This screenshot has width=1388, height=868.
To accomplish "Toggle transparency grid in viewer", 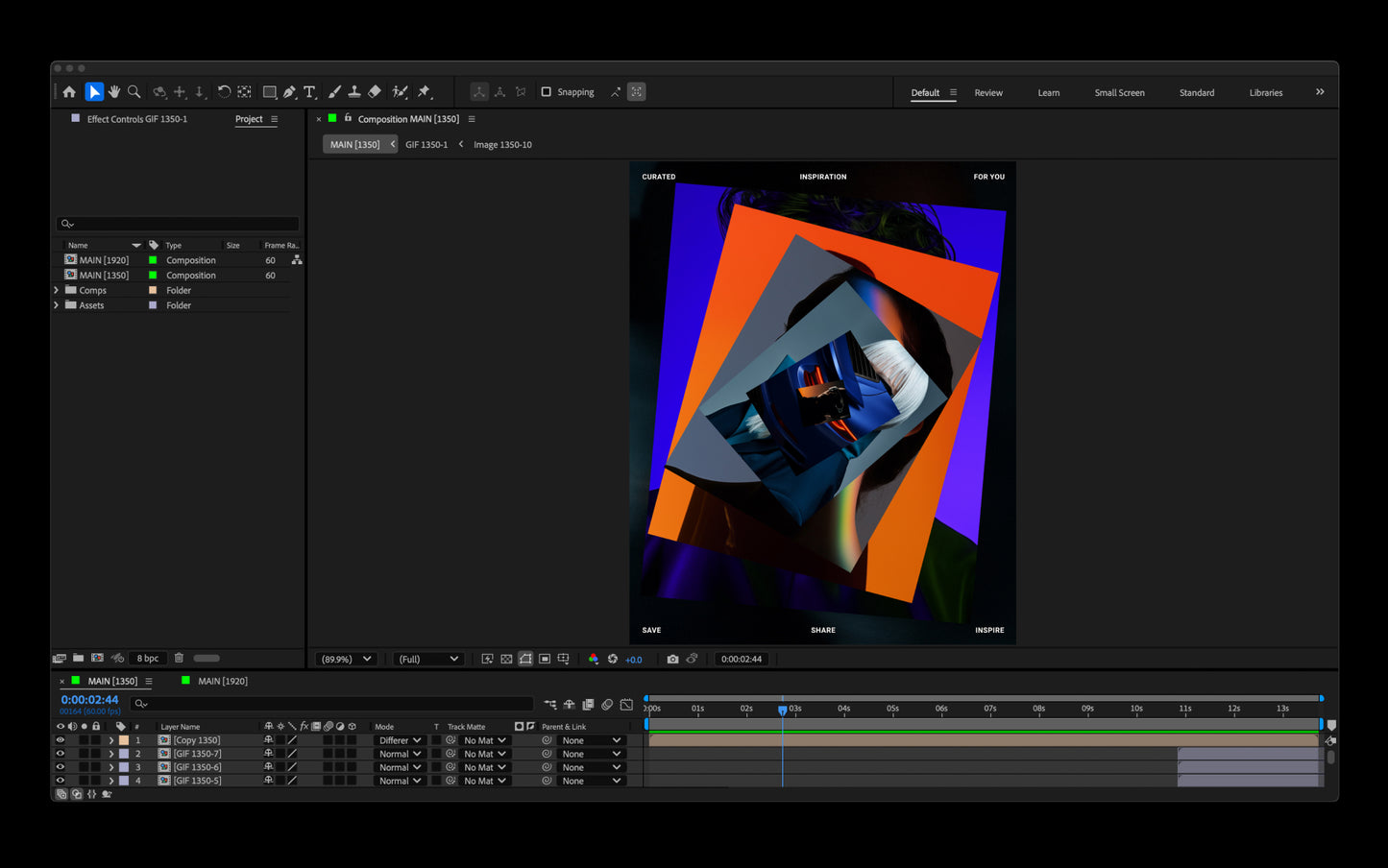I will [x=506, y=659].
